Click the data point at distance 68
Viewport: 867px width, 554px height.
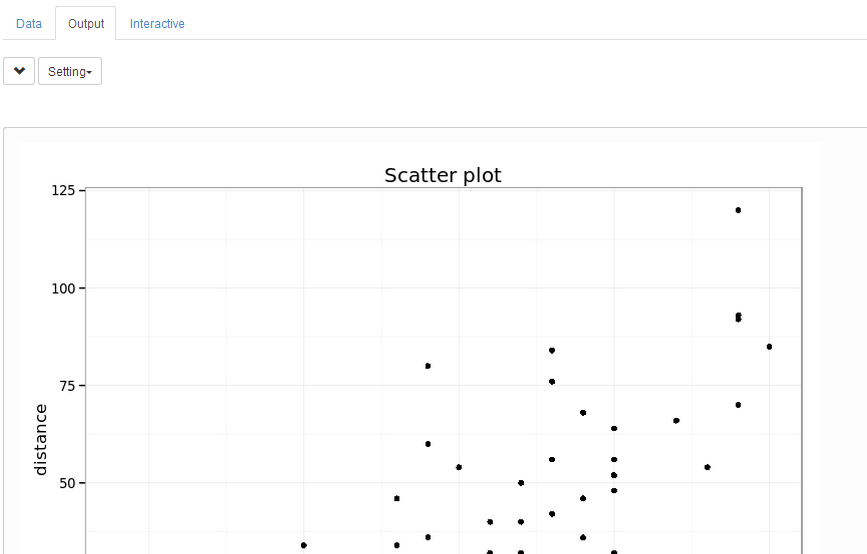tap(583, 413)
